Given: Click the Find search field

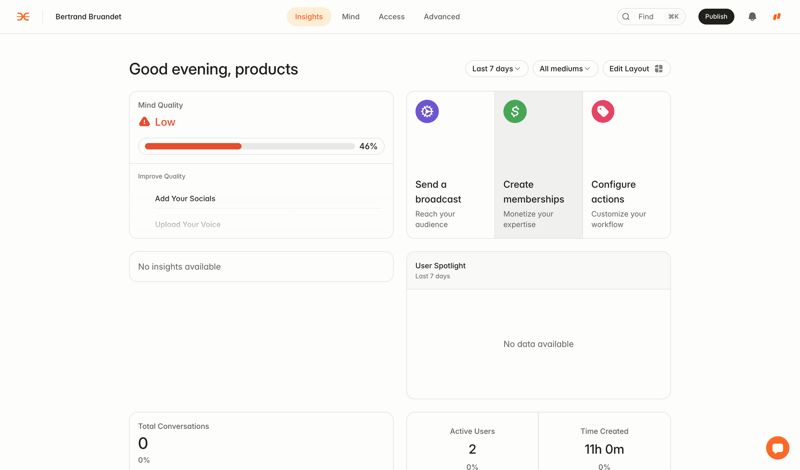Looking at the screenshot, I should tap(652, 17).
